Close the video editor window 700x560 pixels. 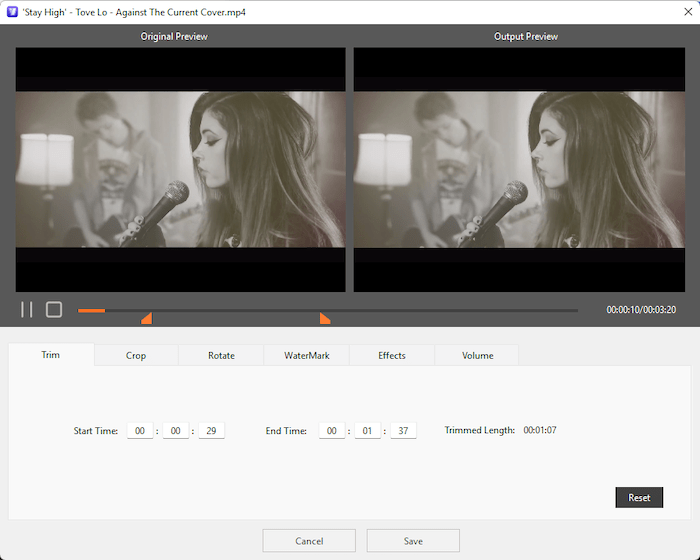point(688,12)
